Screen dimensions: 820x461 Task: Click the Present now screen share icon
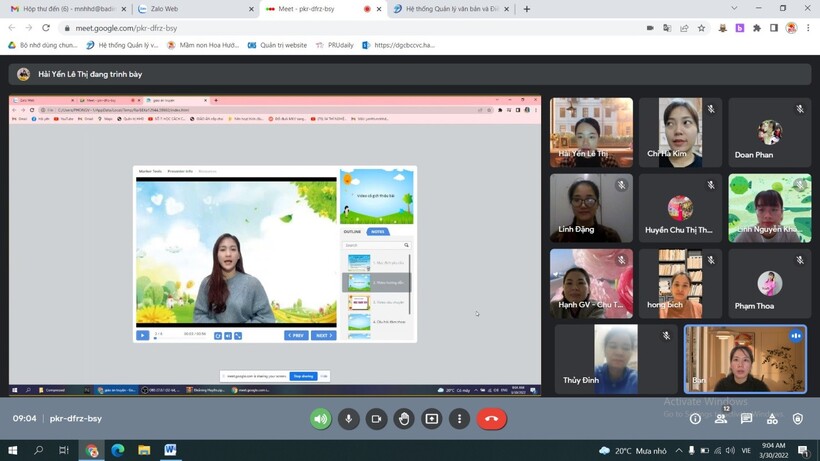(432, 419)
